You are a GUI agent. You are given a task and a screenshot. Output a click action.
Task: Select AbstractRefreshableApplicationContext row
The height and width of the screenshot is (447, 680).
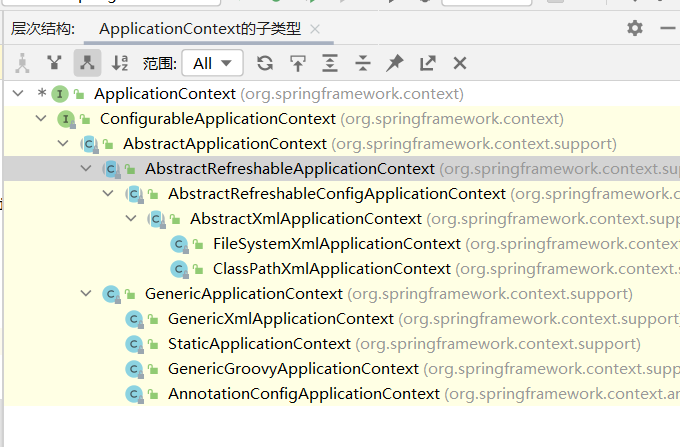point(342,169)
